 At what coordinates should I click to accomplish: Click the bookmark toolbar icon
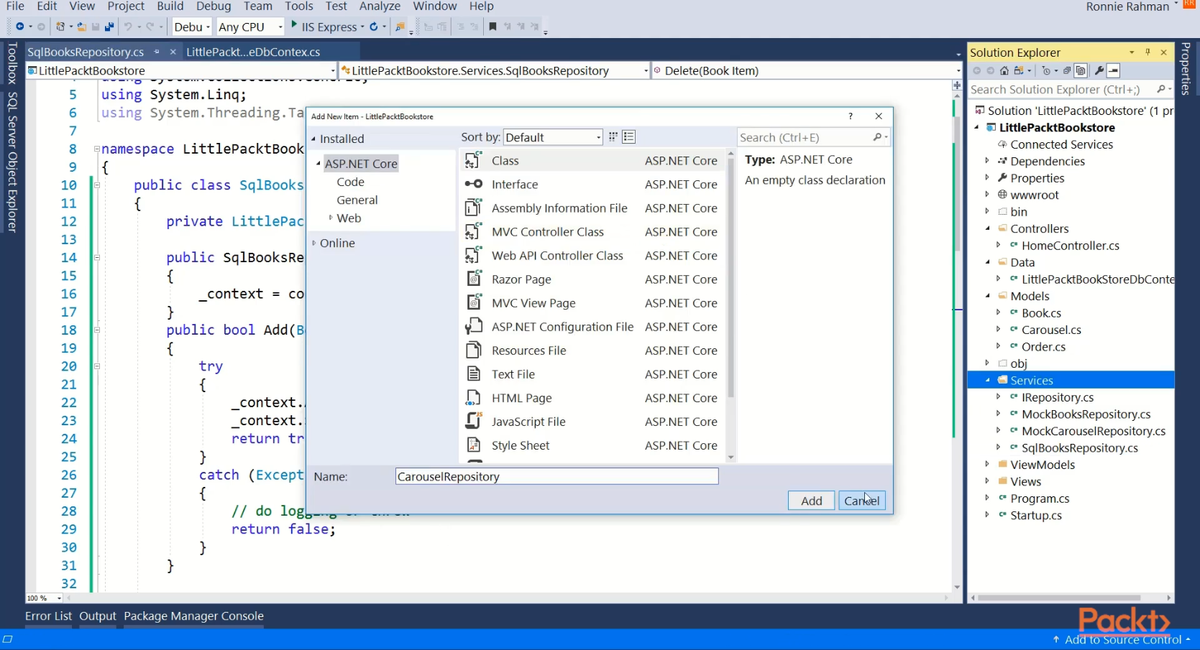pyautogui.click(x=493, y=27)
